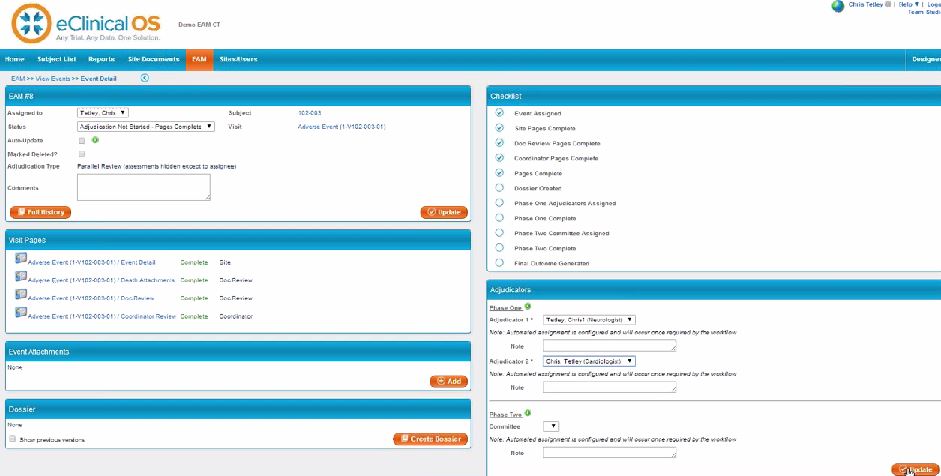Tick the Marked Deleted checkbox
This screenshot has width=941, height=476.
(x=82, y=154)
